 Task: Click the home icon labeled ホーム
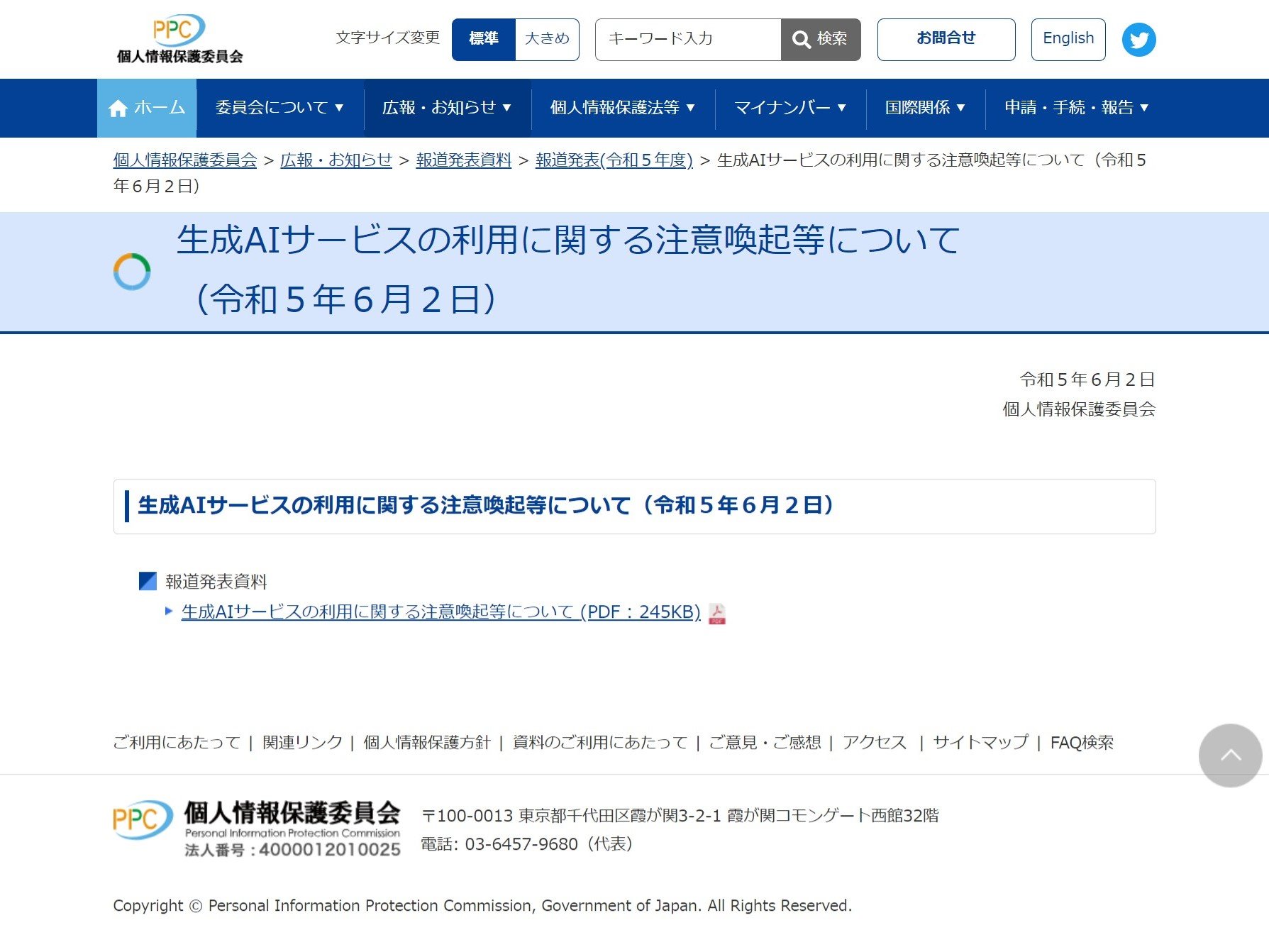(x=147, y=108)
